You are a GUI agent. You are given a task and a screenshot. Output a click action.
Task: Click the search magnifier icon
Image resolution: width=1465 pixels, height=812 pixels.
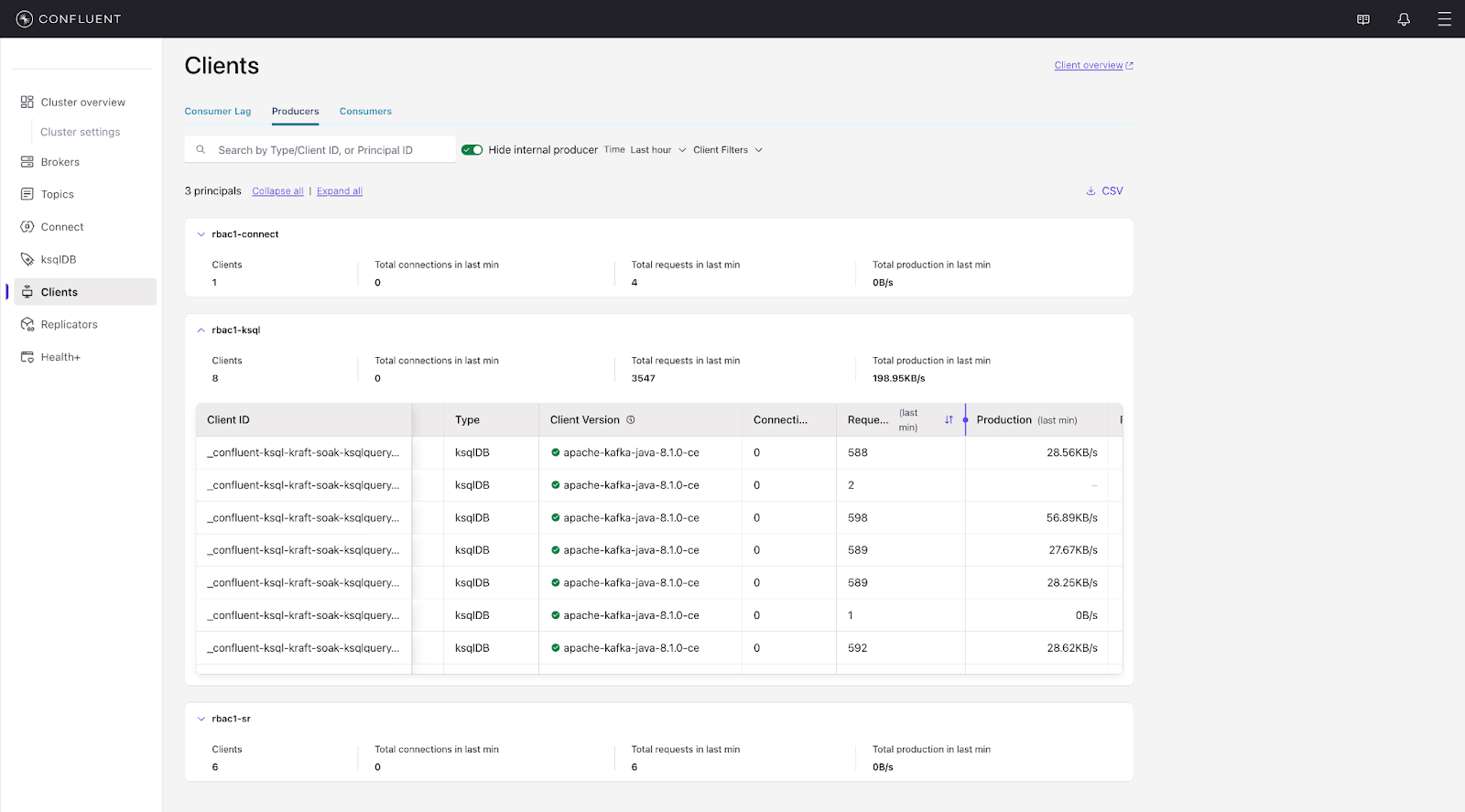click(x=201, y=149)
